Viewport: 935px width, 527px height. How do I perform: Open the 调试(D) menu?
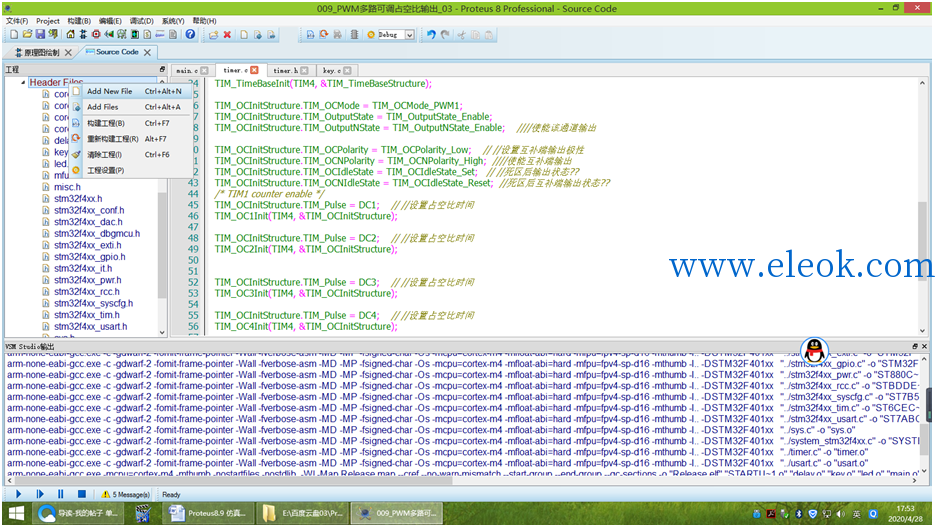click(x=141, y=21)
